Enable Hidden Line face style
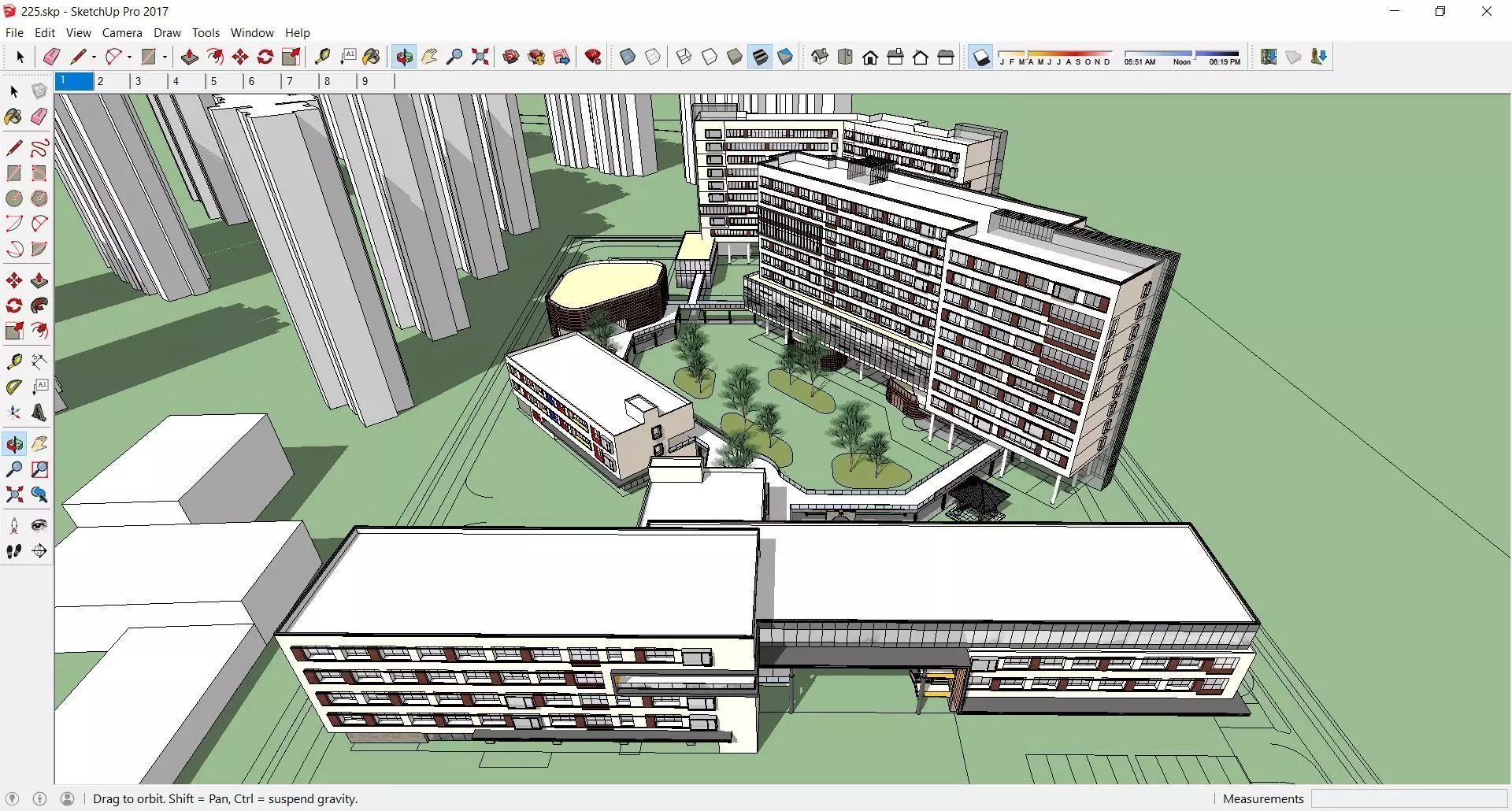This screenshot has height=811, width=1512. click(710, 57)
